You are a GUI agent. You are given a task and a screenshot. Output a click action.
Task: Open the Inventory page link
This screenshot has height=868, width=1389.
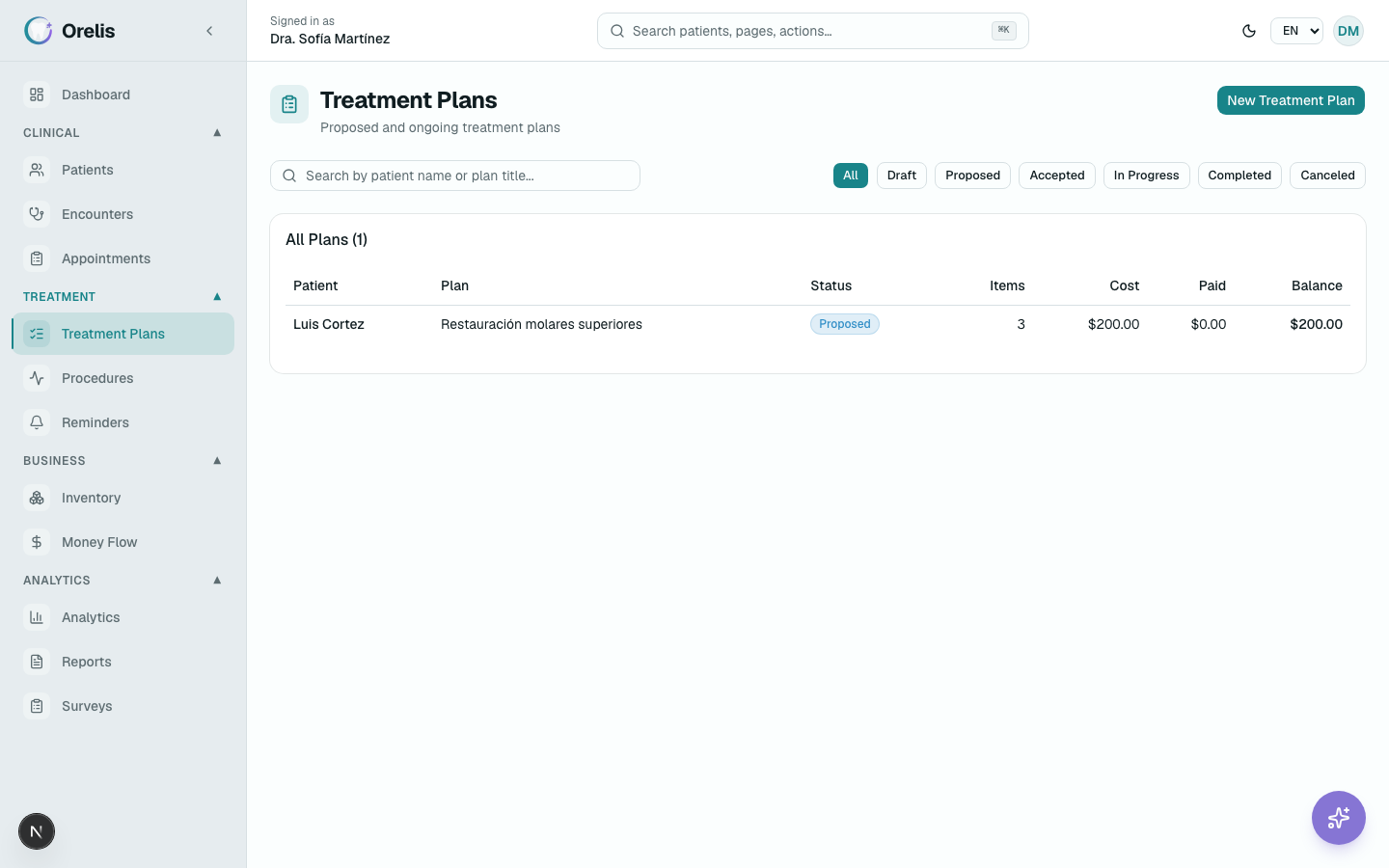tap(123, 498)
